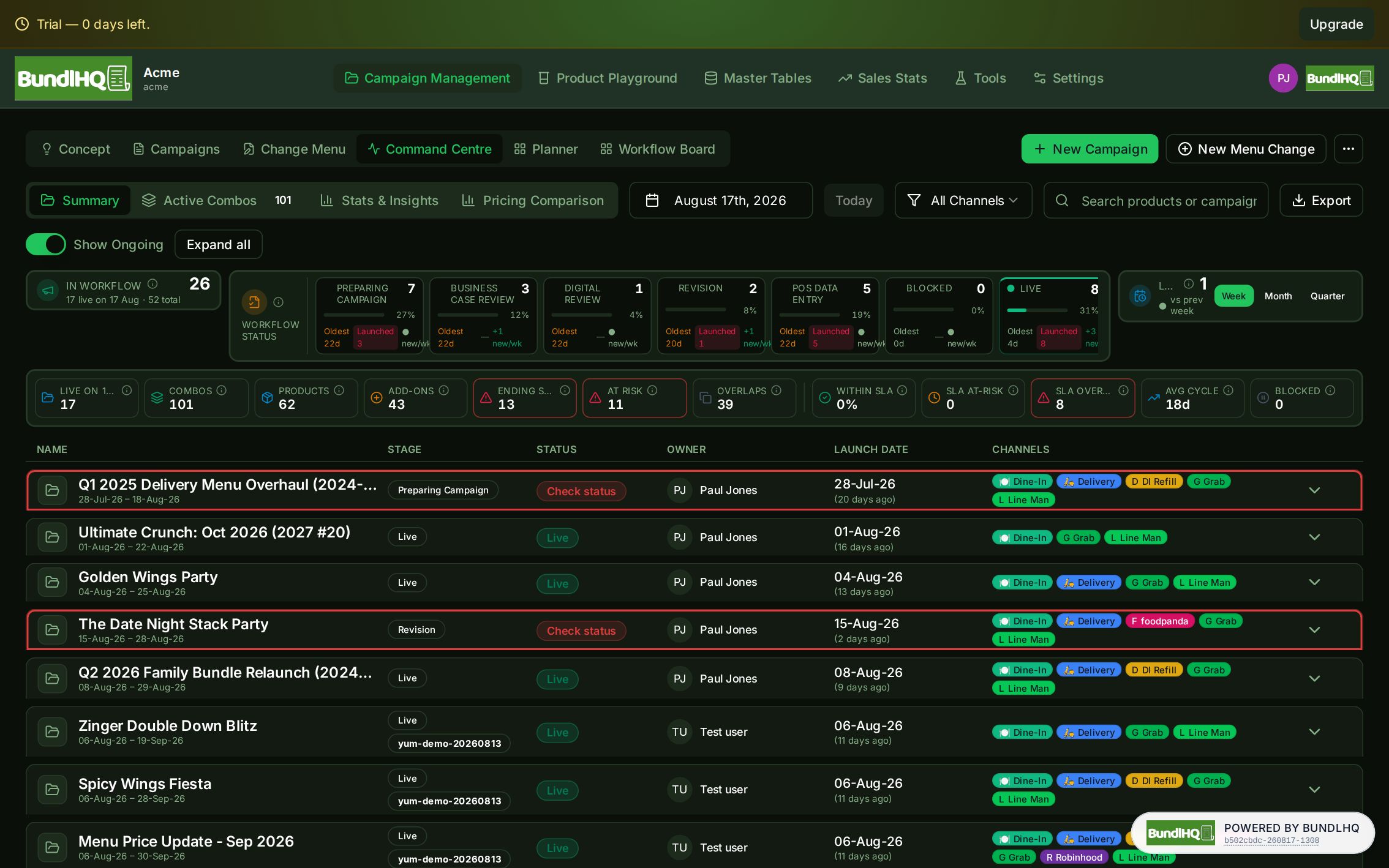Select the Month period option
The image size is (1389, 868).
coord(1278,296)
